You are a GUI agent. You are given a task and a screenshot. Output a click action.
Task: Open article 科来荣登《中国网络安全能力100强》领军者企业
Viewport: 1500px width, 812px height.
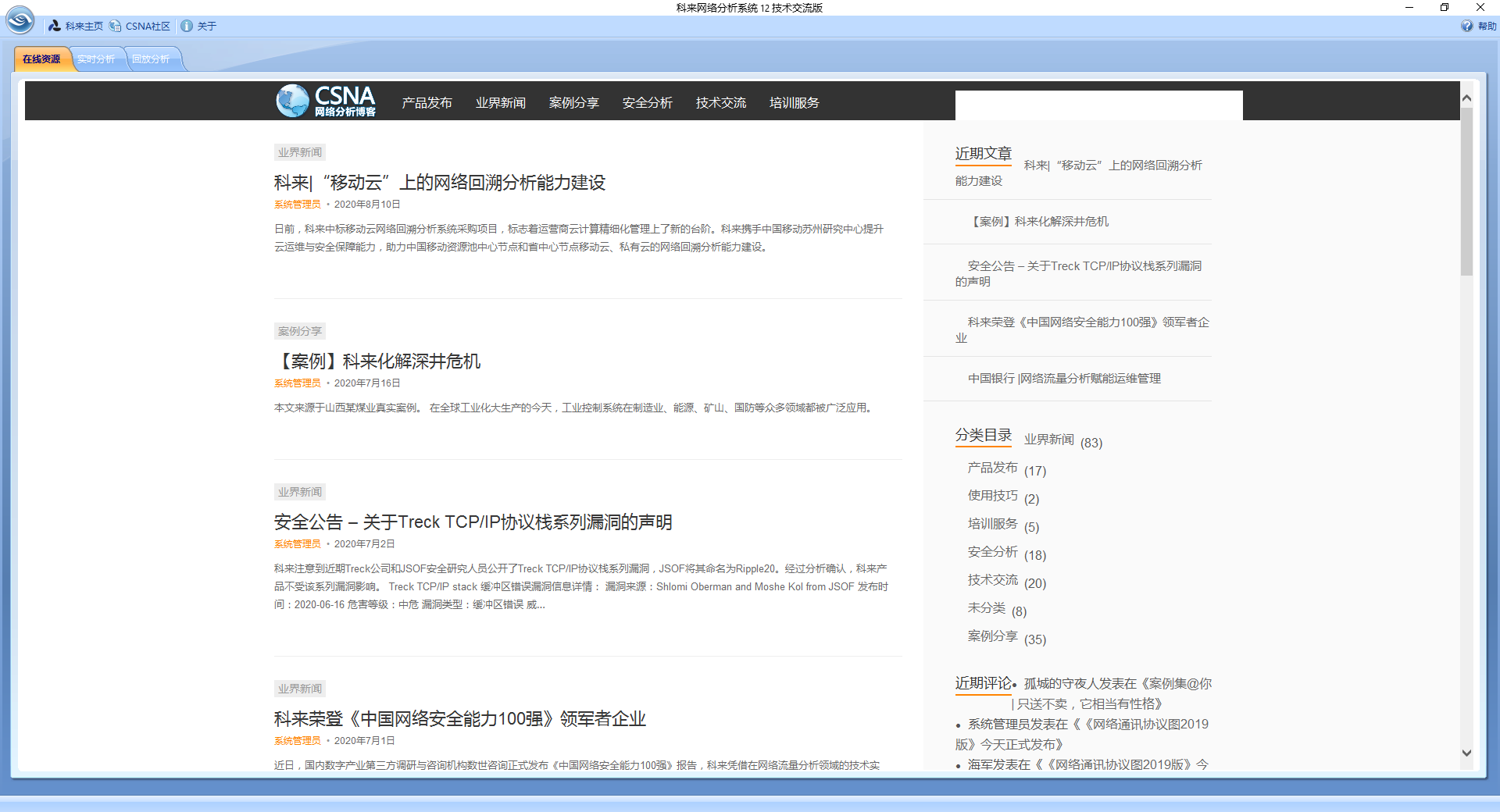tap(460, 719)
